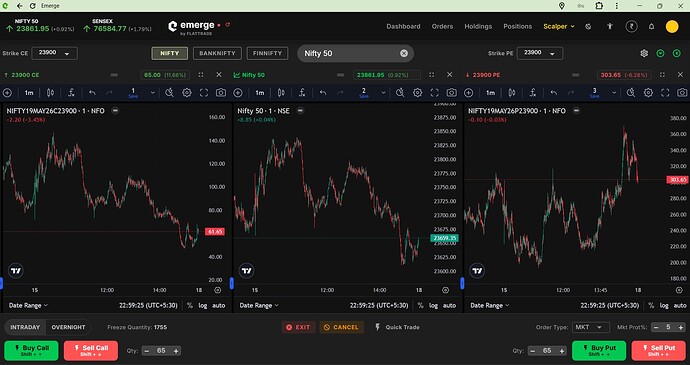Open indicators in the 23900 PE chart
The image size is (690, 365).
click(533, 93)
